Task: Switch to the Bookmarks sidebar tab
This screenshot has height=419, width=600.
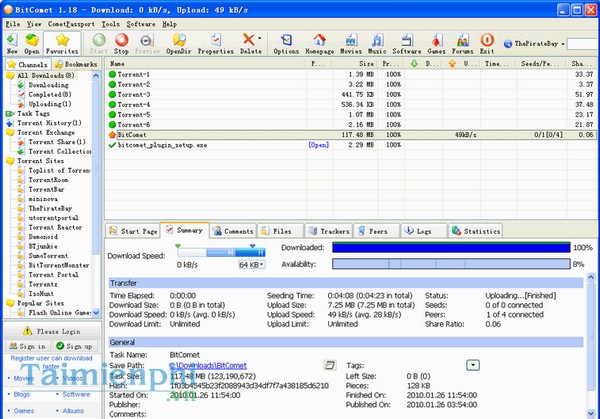Action: pos(76,64)
